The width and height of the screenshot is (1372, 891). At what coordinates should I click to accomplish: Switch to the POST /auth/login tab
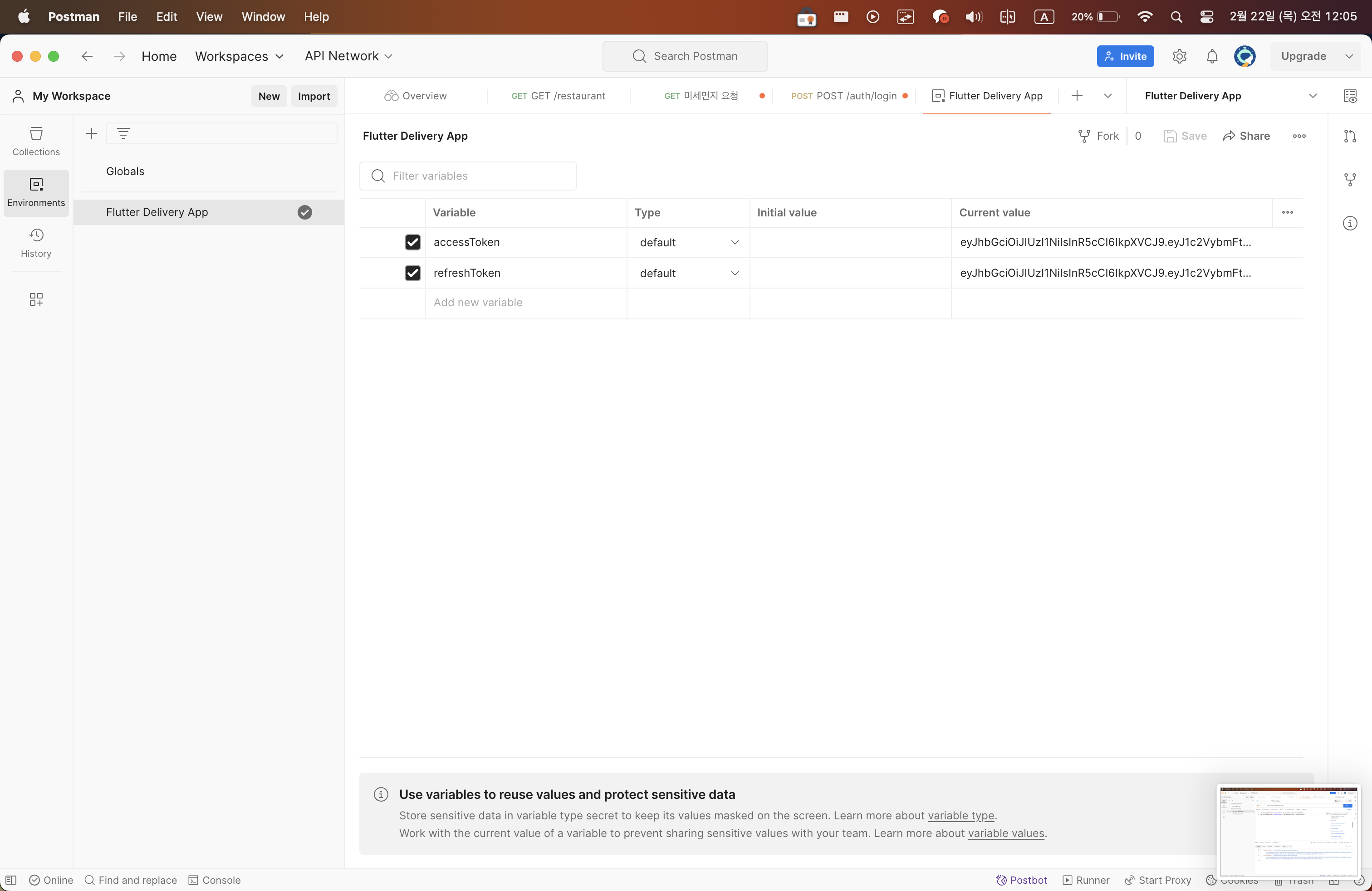(843, 96)
